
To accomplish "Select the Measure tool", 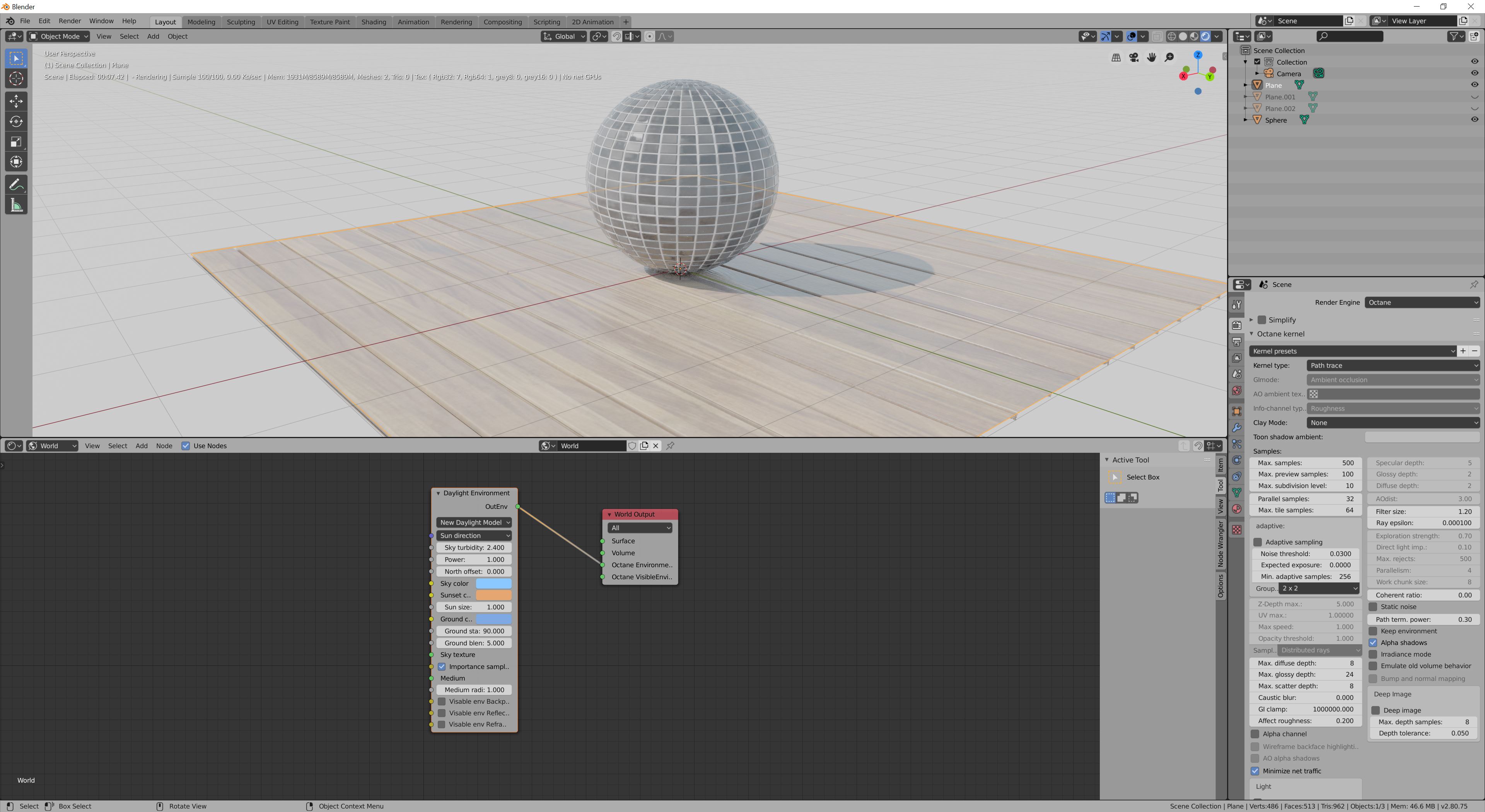I will 16,205.
